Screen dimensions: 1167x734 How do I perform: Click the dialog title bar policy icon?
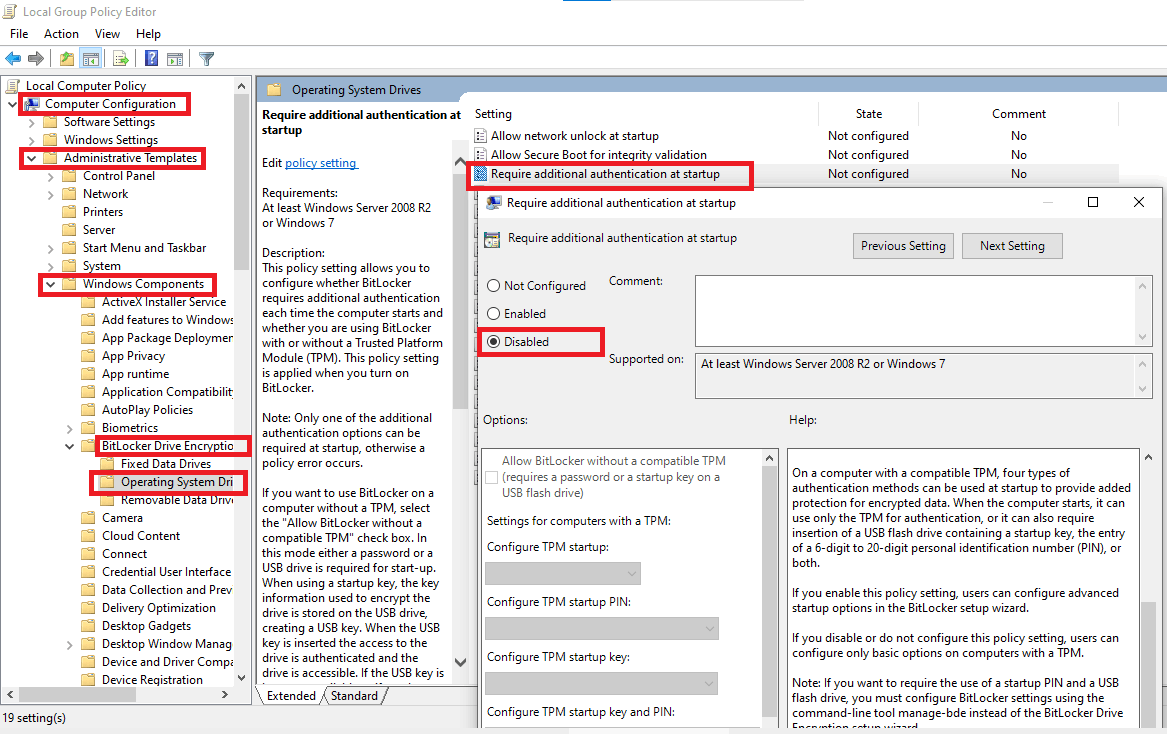(x=493, y=202)
